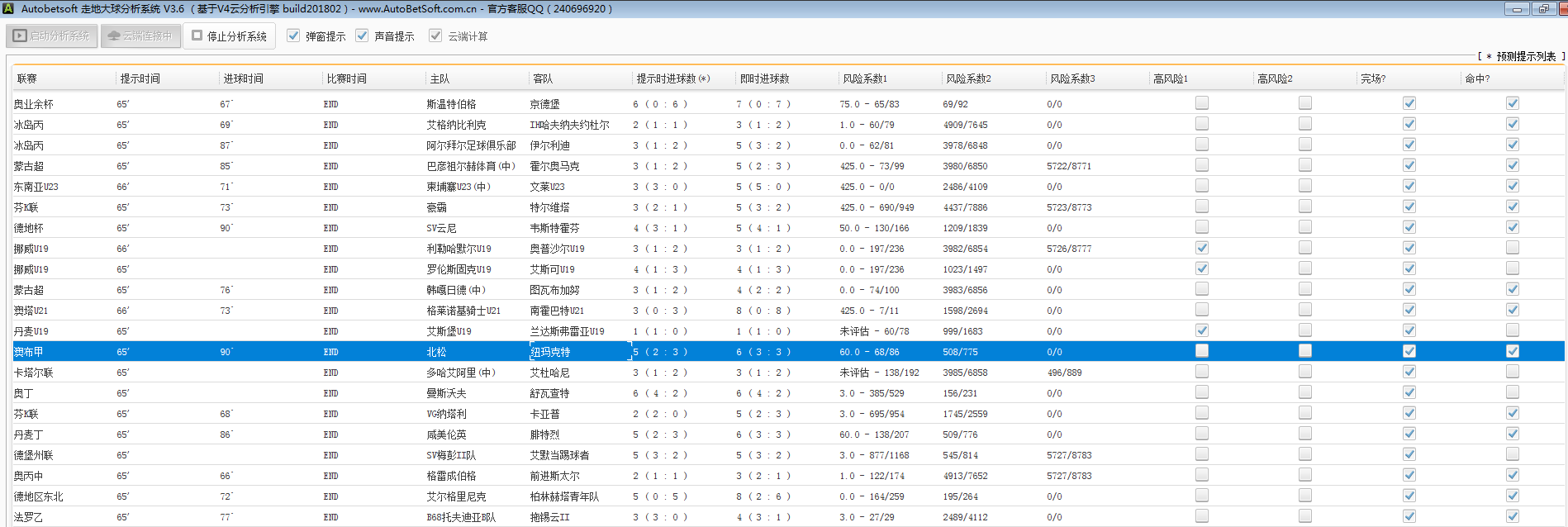1568x527 pixels.
Task: Uncheck 高风险1 for 利勒哈默尔U19 row
Action: [1202, 248]
